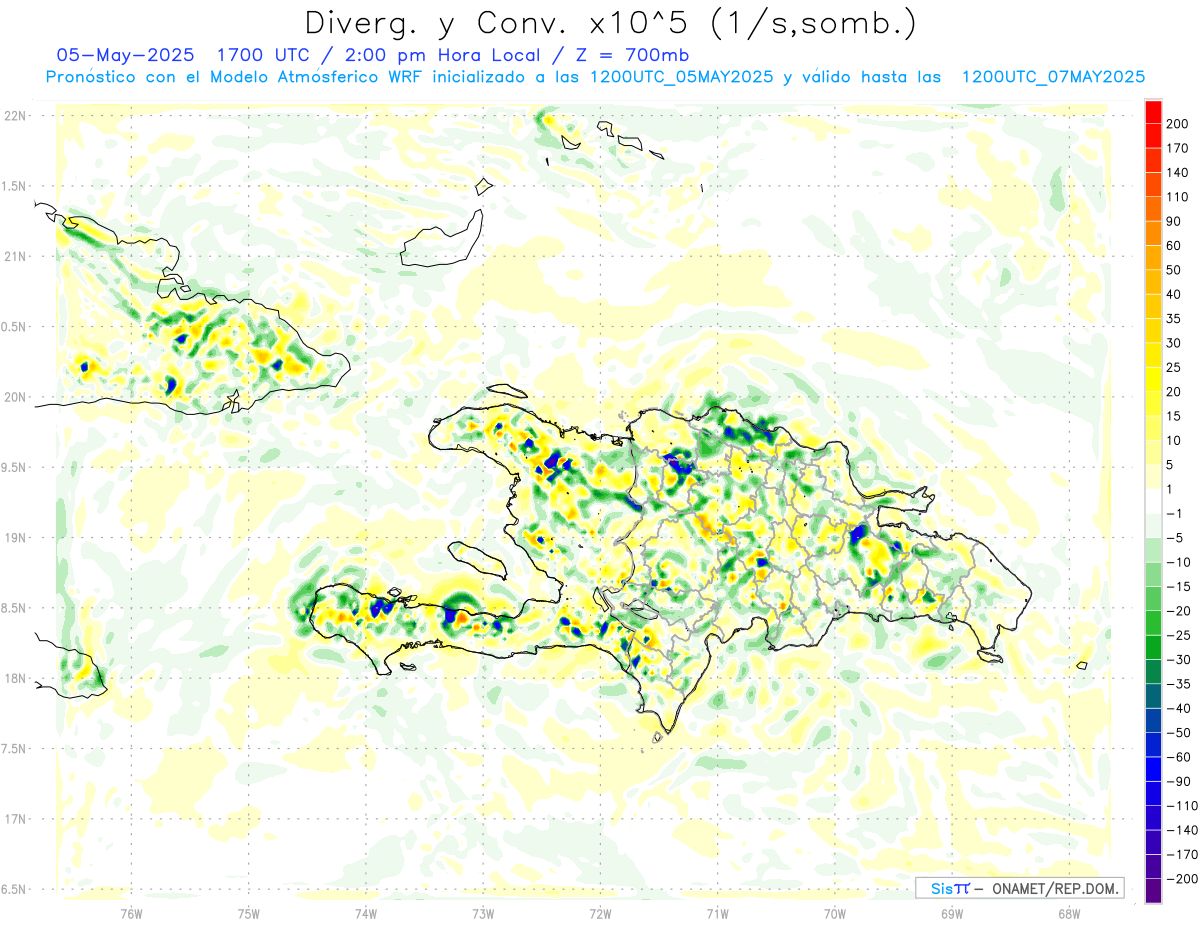
Task: Click the "75W" longitude label
Action: (248, 913)
